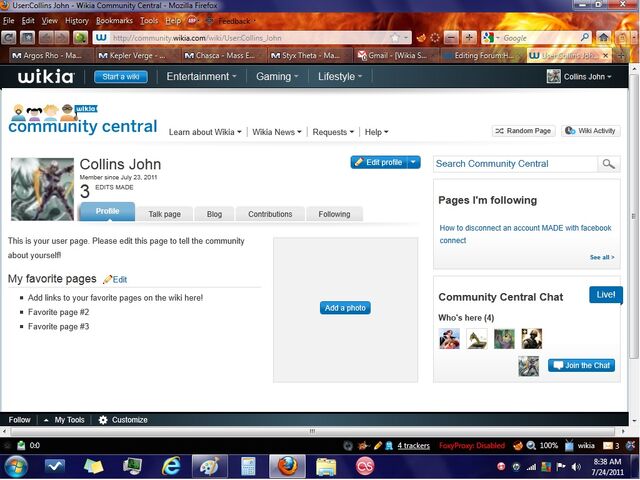This screenshot has width=640, height=480.
Task: Click the Wikia logo
Action: 46,76
